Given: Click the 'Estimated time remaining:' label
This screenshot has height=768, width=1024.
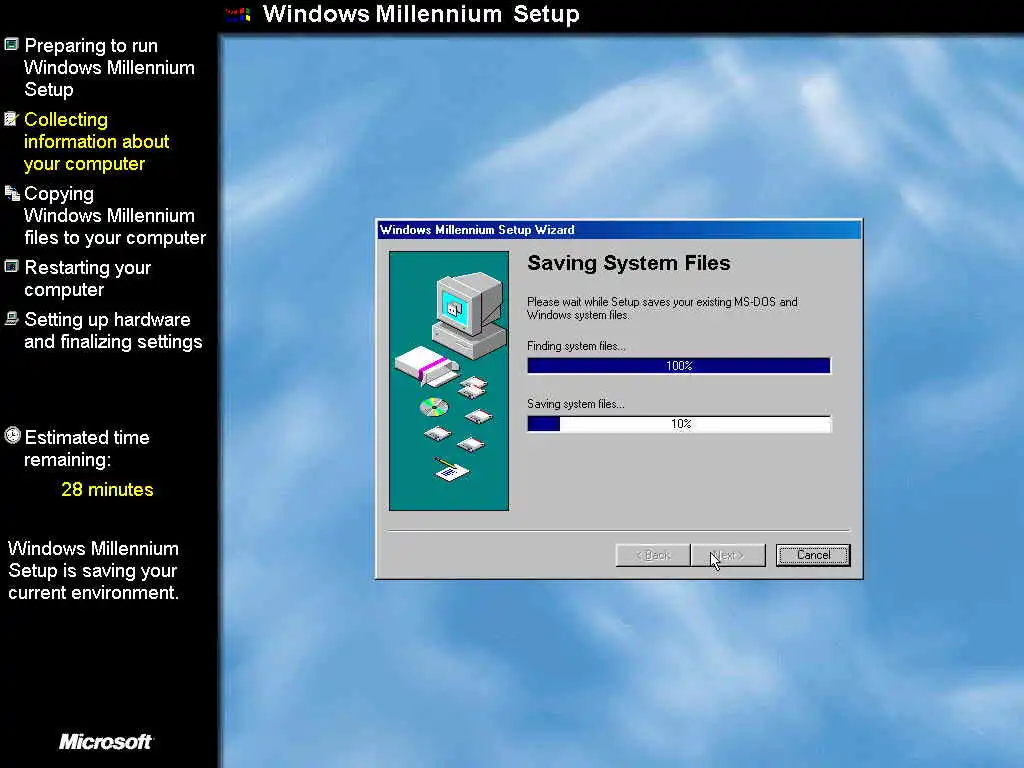Looking at the screenshot, I should 87,449.
